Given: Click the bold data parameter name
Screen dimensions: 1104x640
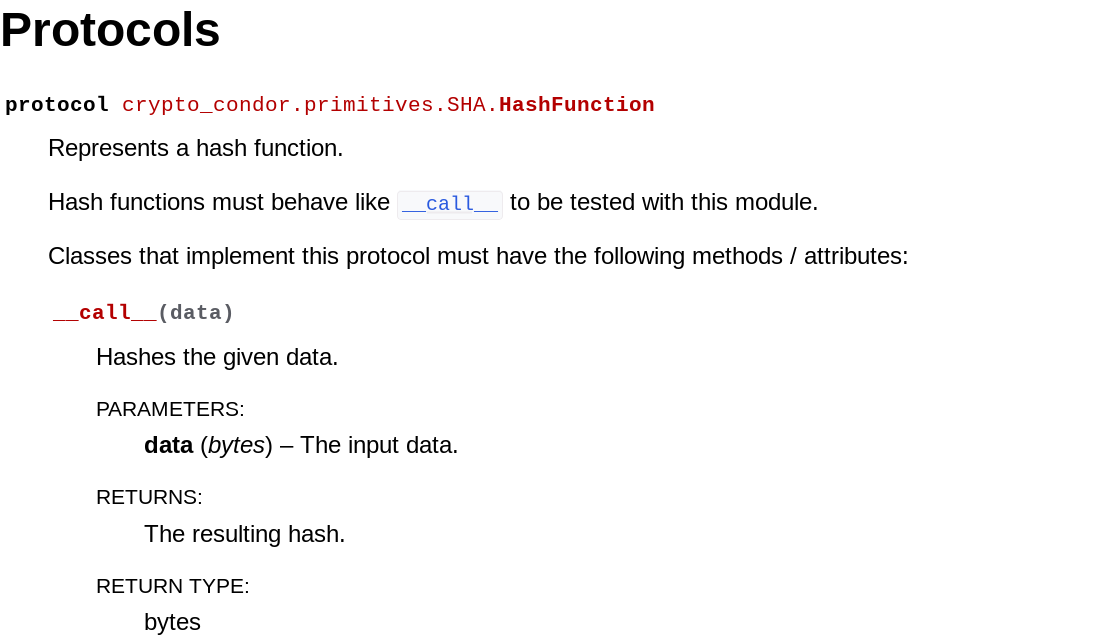Looking at the screenshot, I should coord(168,445).
